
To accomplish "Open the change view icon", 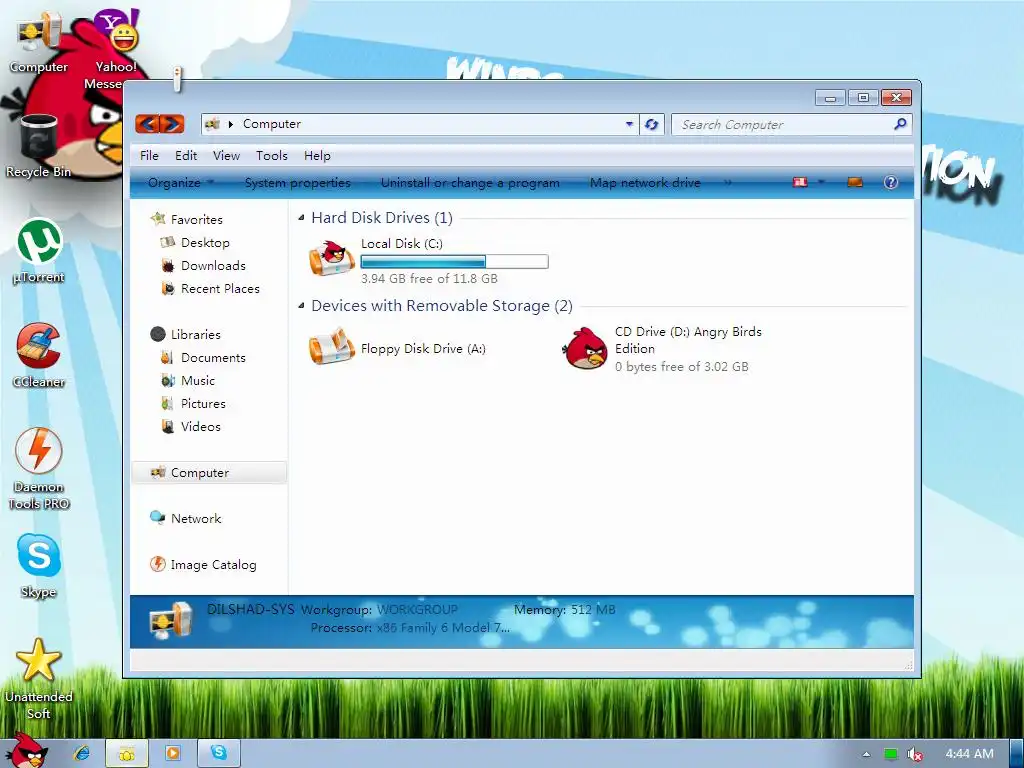I will 800,182.
